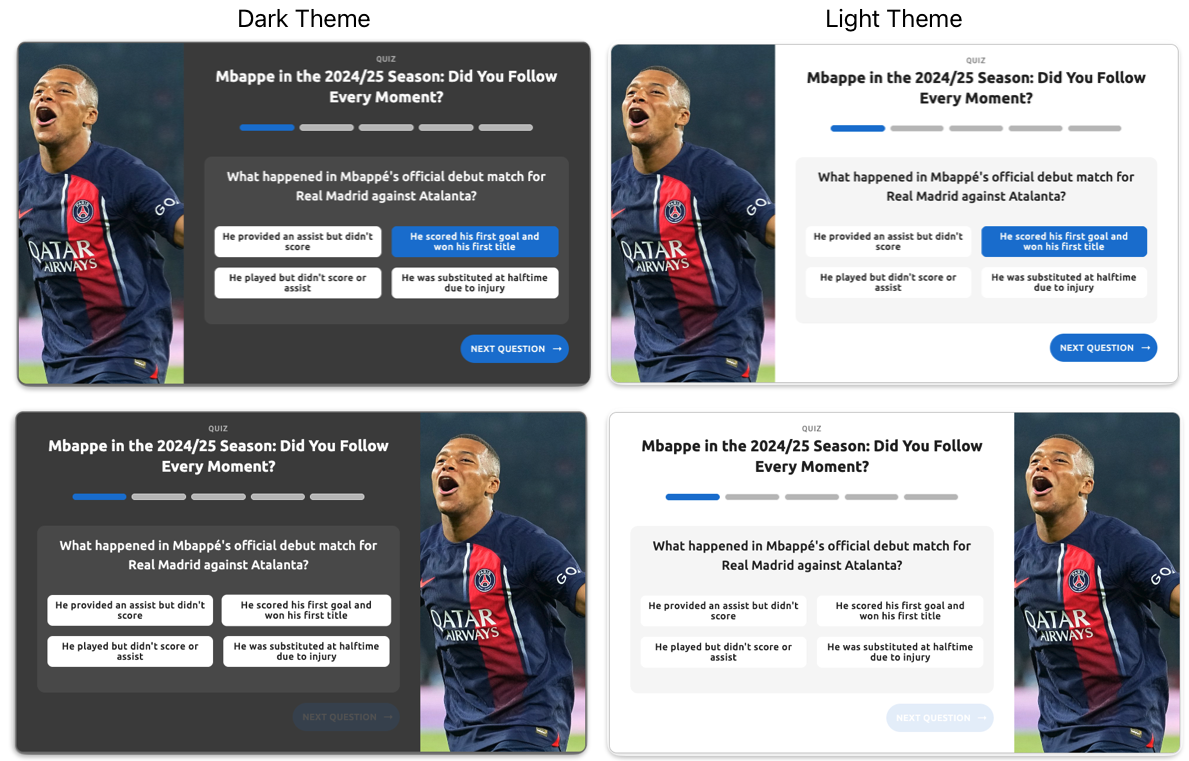Click the third progress segment, bottom light quiz
Viewport: 1189px width, 761px height.
[x=811, y=497]
